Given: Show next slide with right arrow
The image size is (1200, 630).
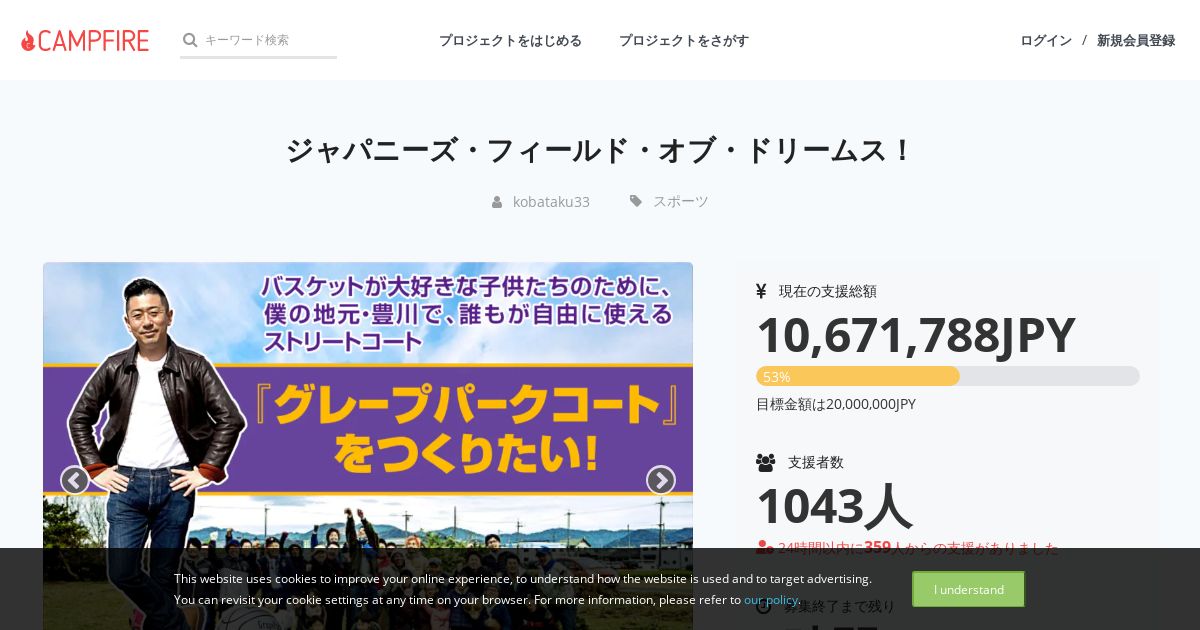Looking at the screenshot, I should (661, 481).
